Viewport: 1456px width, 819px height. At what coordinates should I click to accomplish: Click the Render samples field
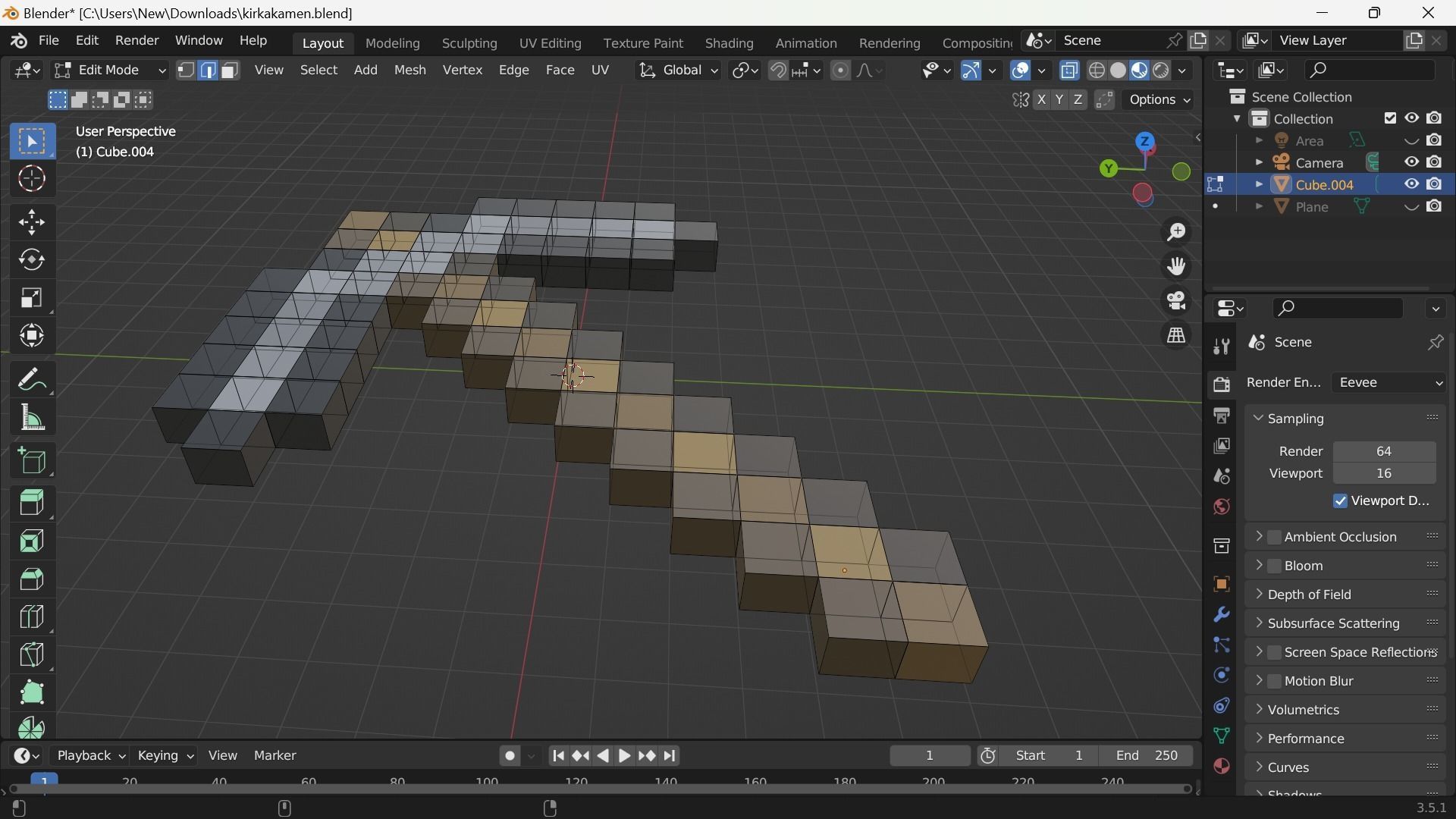click(1383, 452)
